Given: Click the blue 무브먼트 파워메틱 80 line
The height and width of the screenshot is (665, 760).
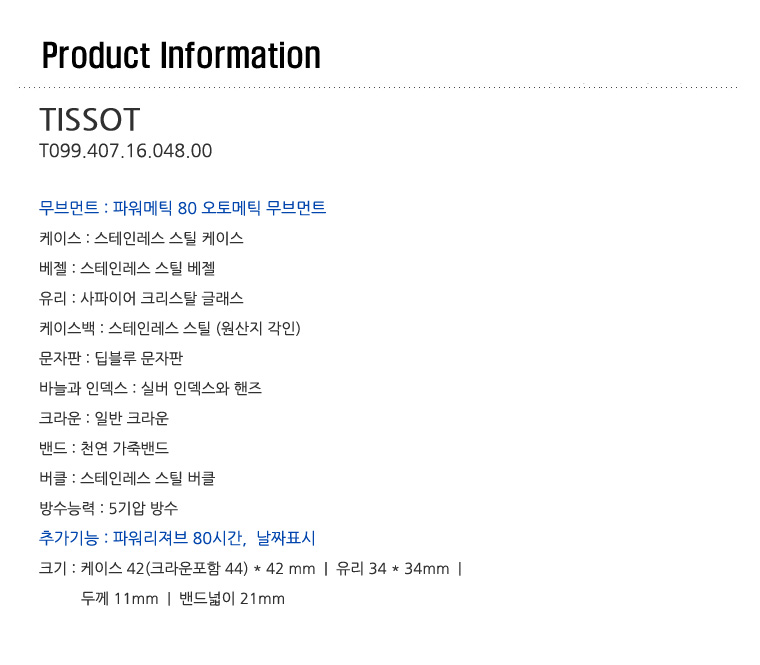Looking at the screenshot, I should point(182,207).
